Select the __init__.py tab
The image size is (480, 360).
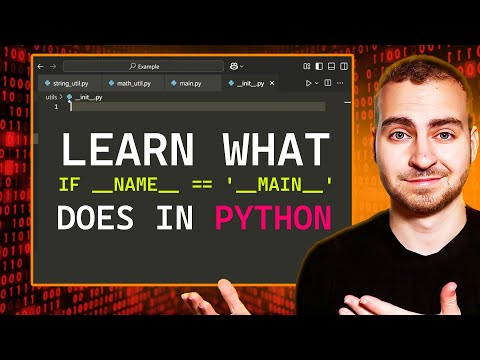(250, 83)
